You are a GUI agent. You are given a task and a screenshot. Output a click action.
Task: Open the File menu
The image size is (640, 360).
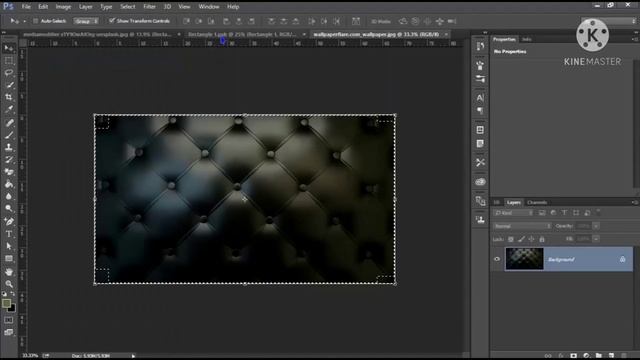[26, 7]
